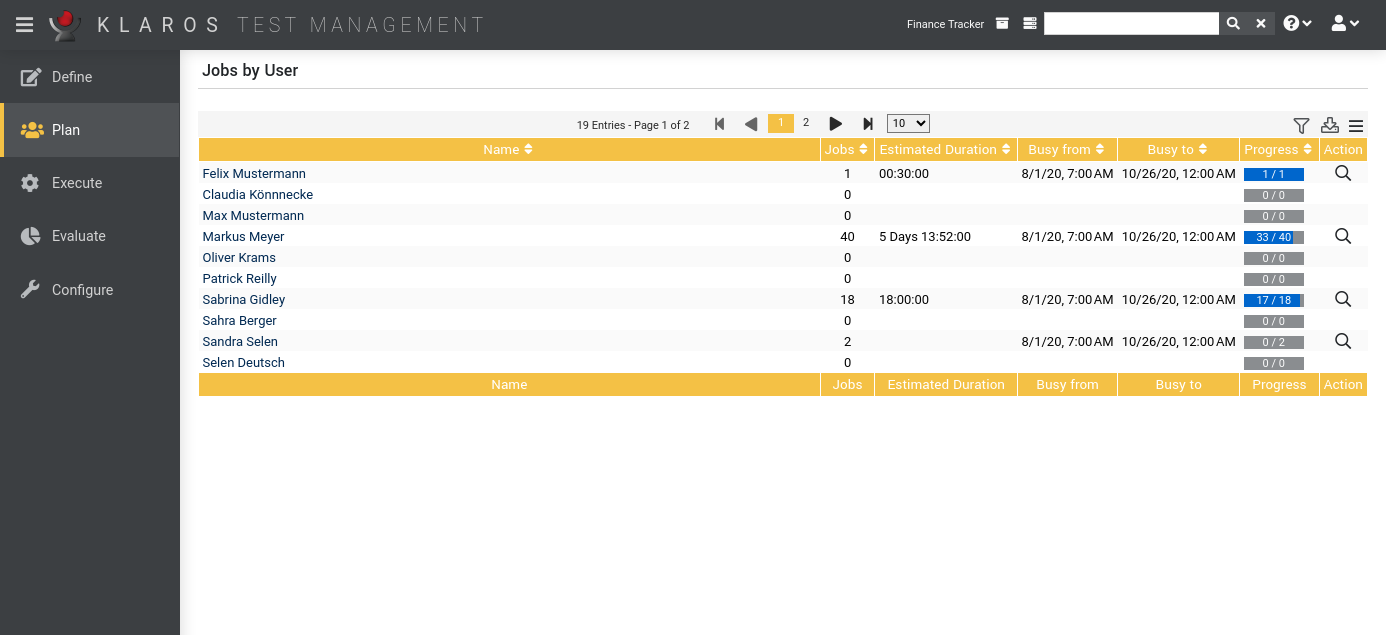Expand the help menu dropdown

[1297, 24]
